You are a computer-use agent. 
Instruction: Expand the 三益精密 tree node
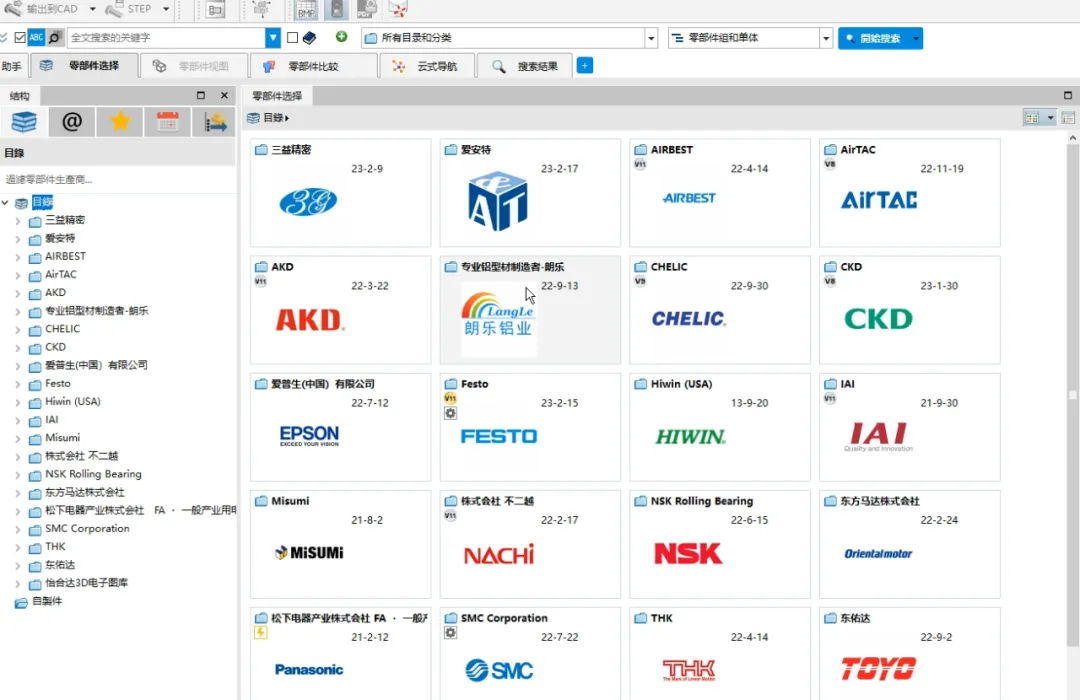click(18, 221)
